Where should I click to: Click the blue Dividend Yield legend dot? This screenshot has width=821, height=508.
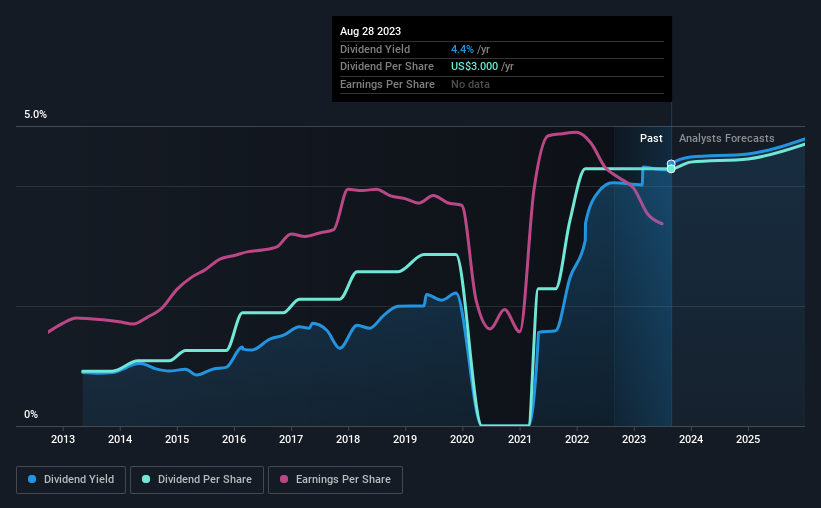click(x=32, y=479)
